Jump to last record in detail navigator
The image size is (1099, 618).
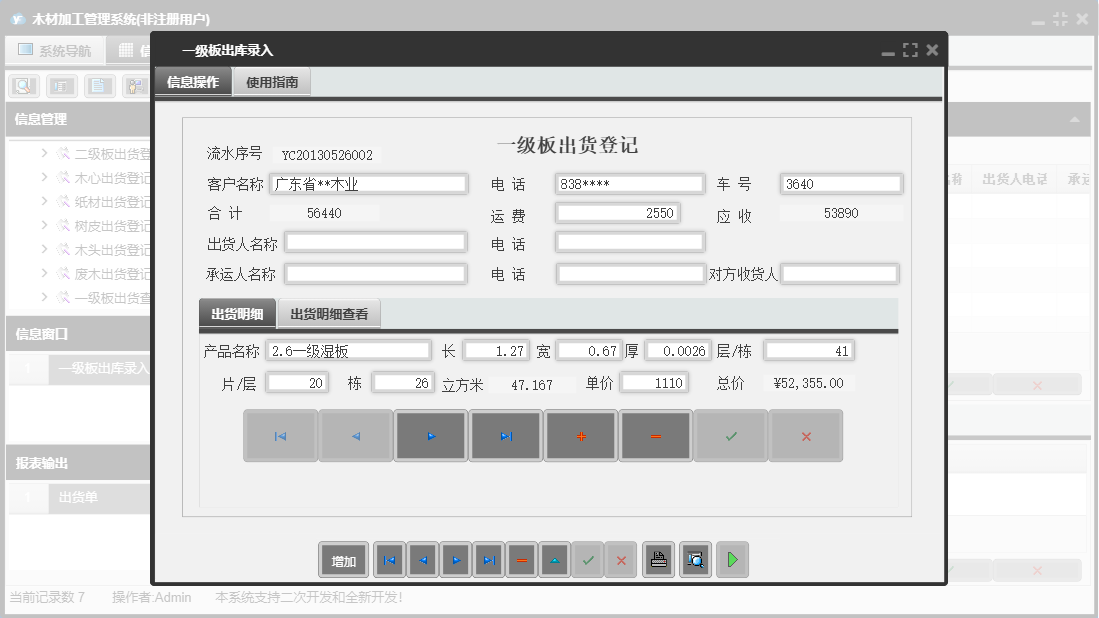coord(506,435)
